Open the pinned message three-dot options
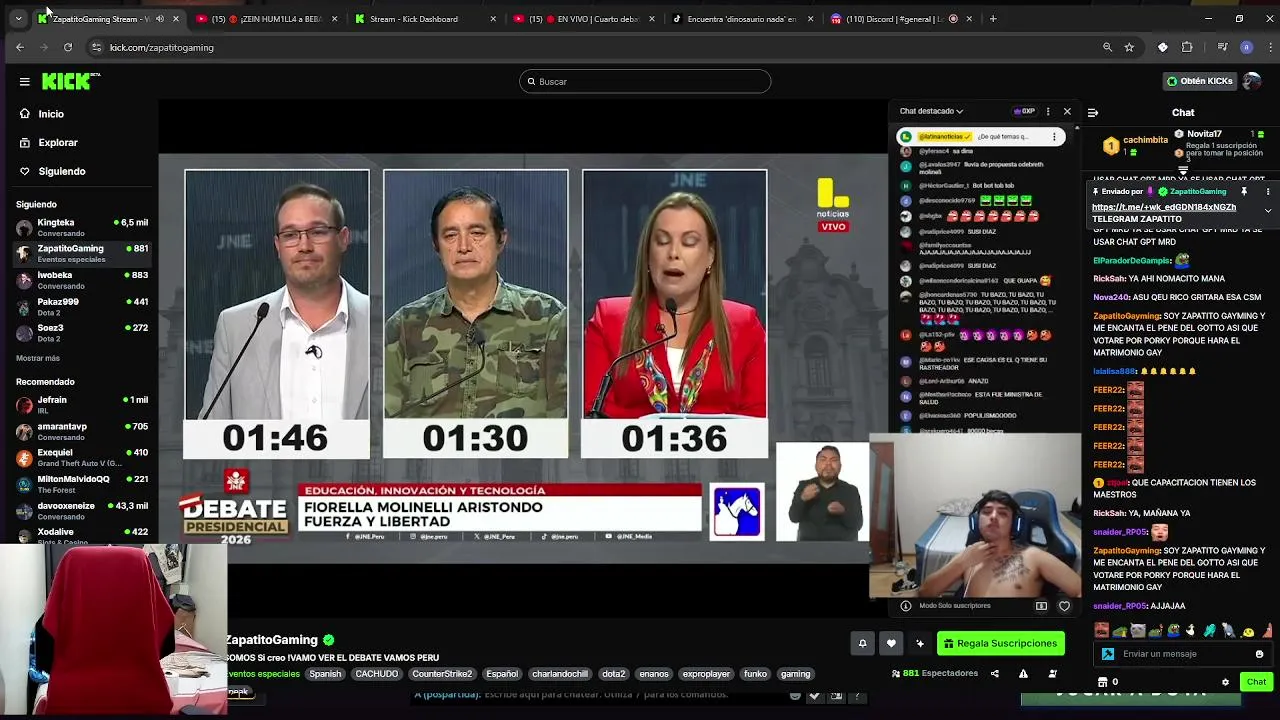1280x720 pixels. (x=1267, y=191)
